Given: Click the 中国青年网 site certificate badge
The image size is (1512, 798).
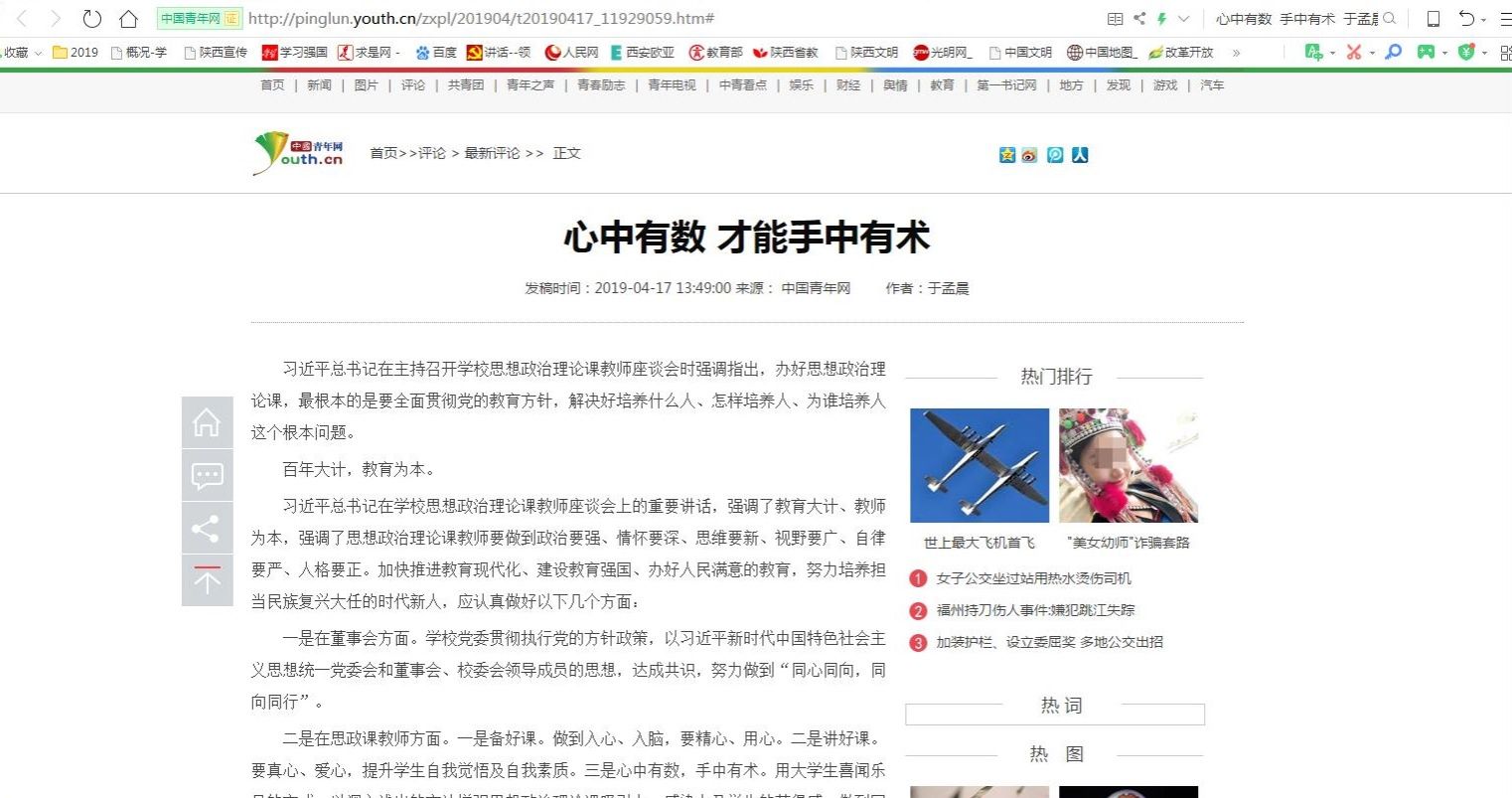Looking at the screenshot, I should [x=200, y=19].
